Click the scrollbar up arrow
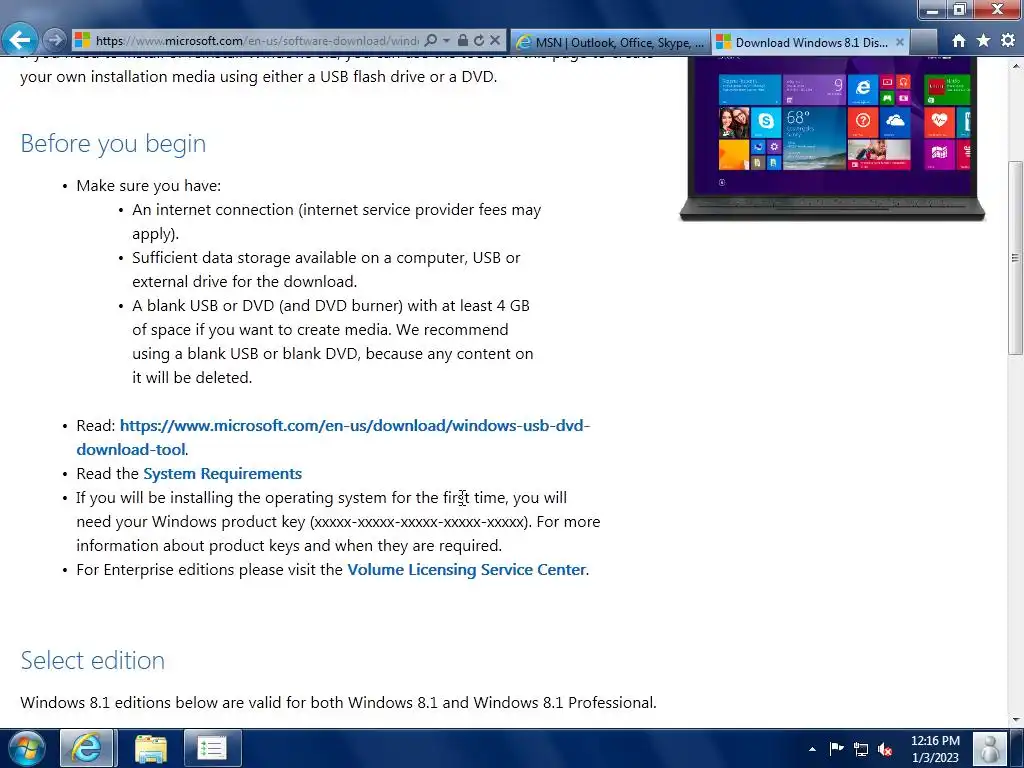1024x768 pixels. (x=1015, y=65)
